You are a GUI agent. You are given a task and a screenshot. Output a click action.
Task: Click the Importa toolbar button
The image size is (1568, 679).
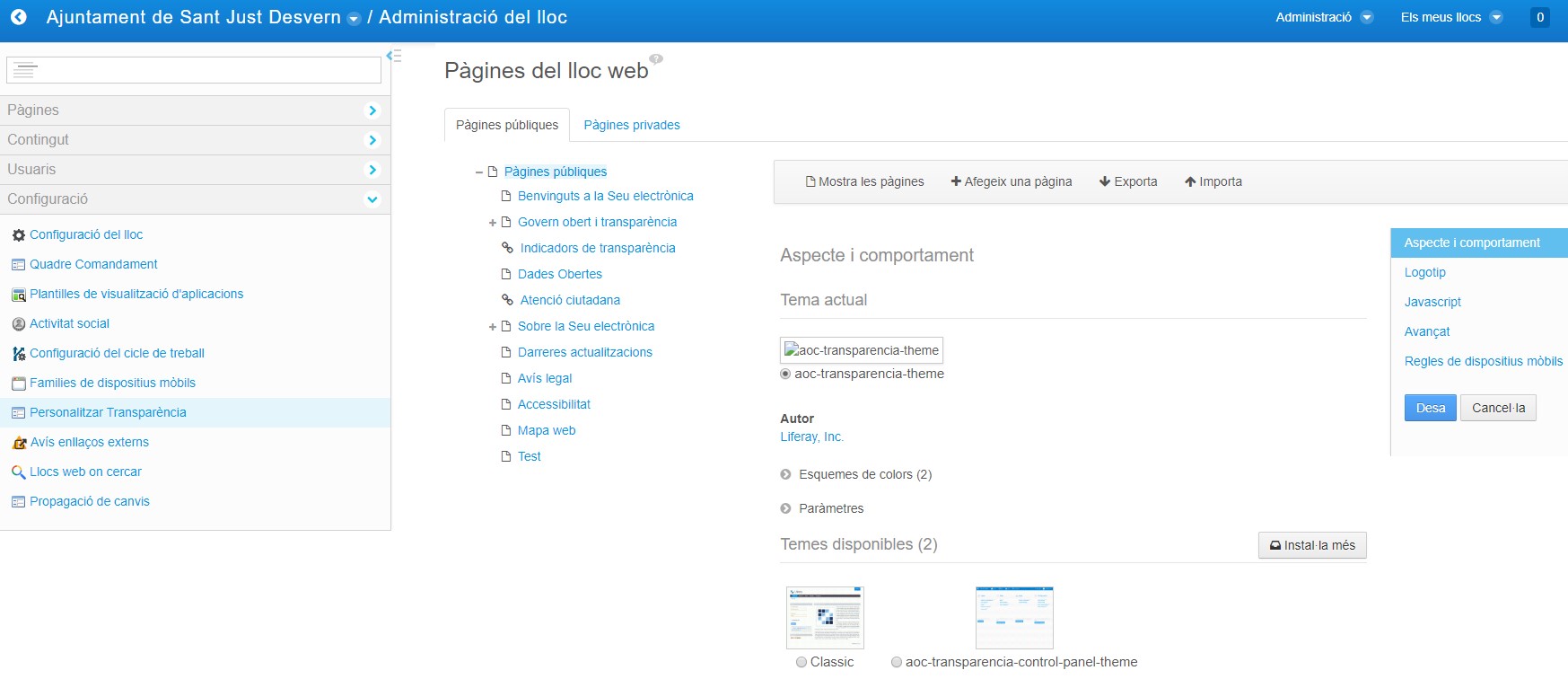click(1213, 181)
